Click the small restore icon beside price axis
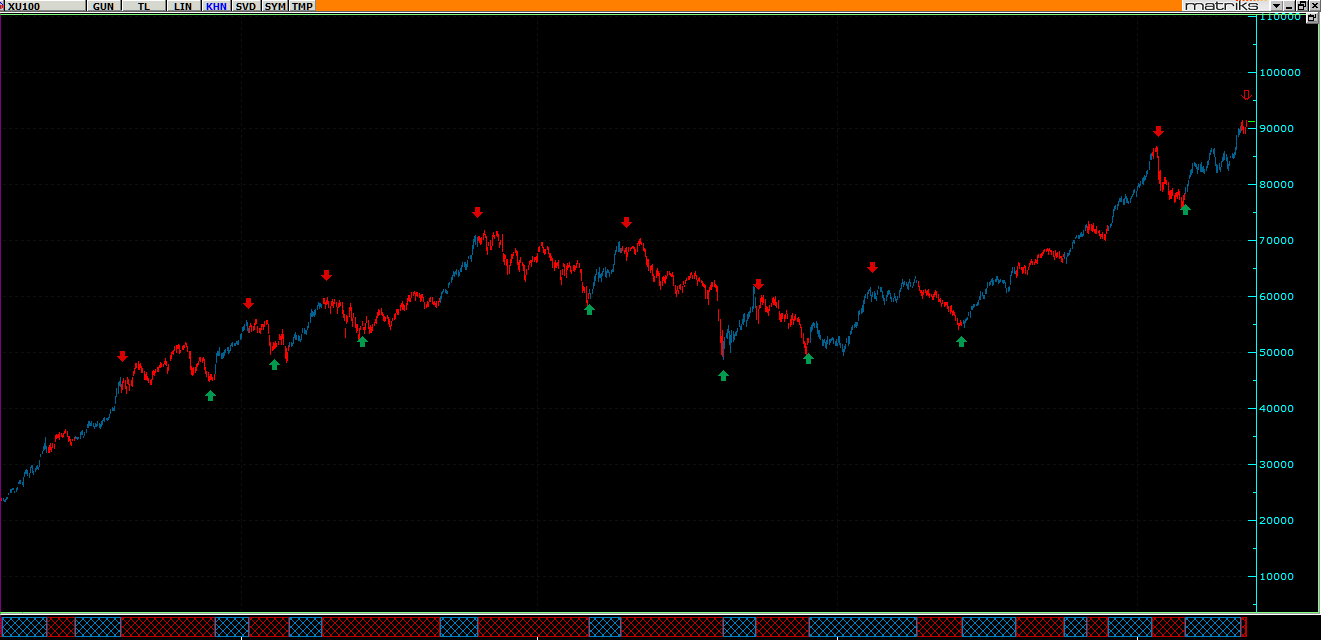The height and width of the screenshot is (640, 1321). click(x=1311, y=18)
